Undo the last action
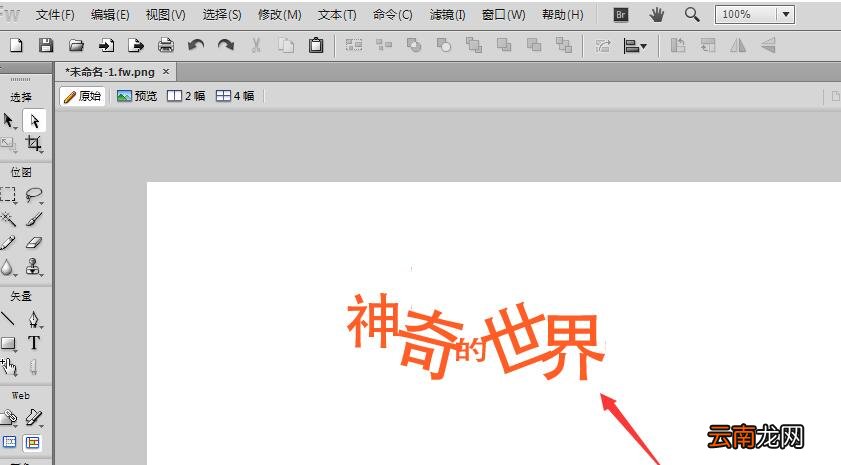 point(196,46)
